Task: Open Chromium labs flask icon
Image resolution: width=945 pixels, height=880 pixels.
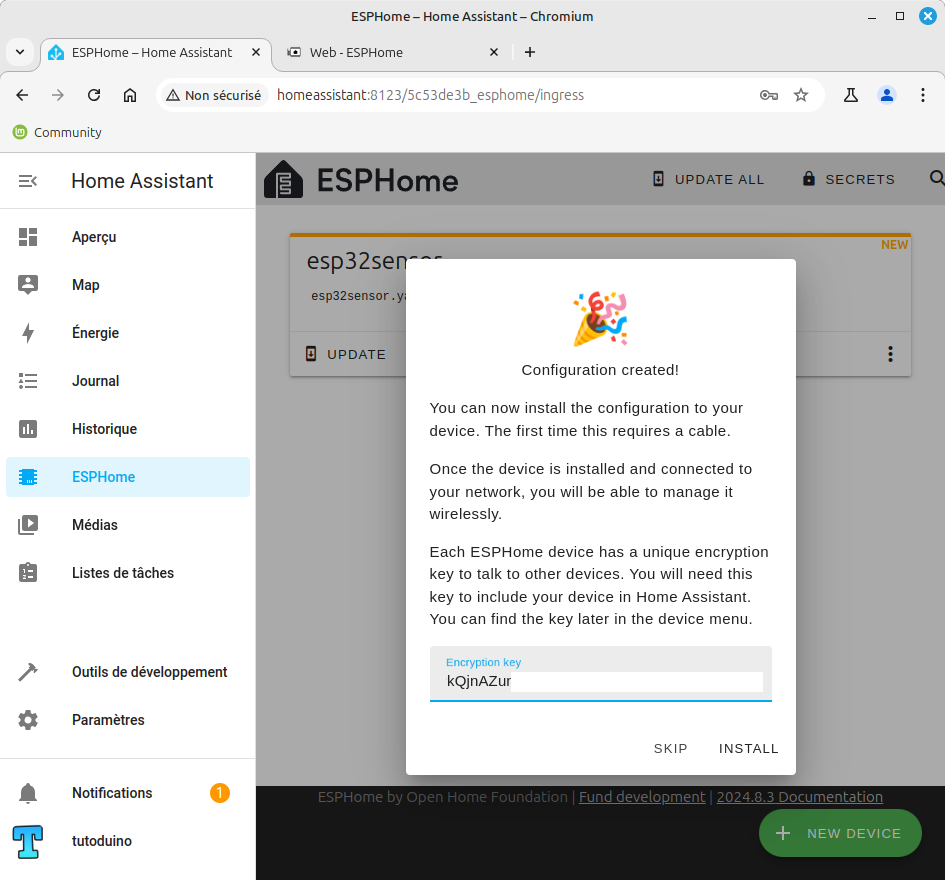Action: (850, 95)
